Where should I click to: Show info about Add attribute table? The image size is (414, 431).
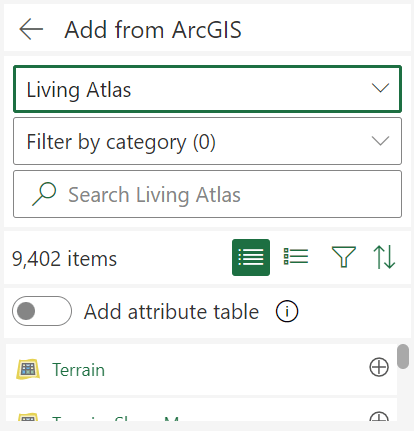coord(287,311)
